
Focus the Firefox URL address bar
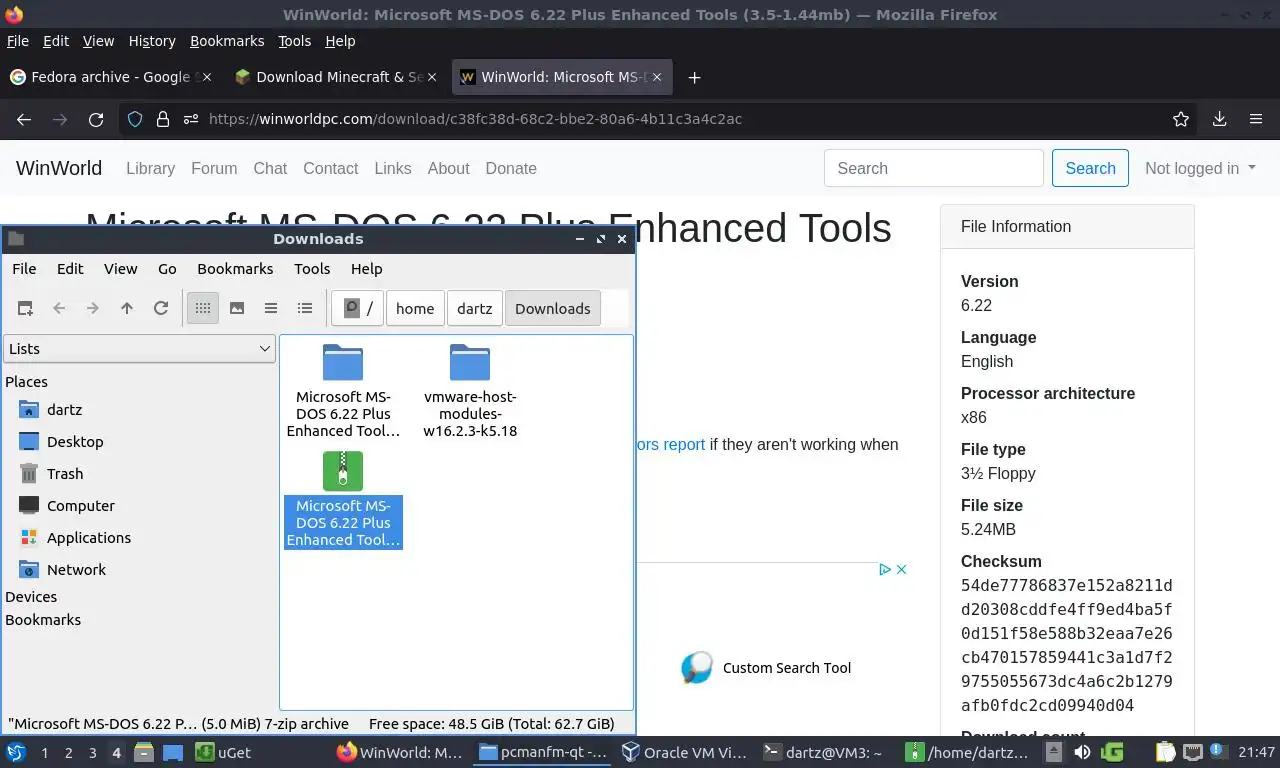(x=660, y=119)
